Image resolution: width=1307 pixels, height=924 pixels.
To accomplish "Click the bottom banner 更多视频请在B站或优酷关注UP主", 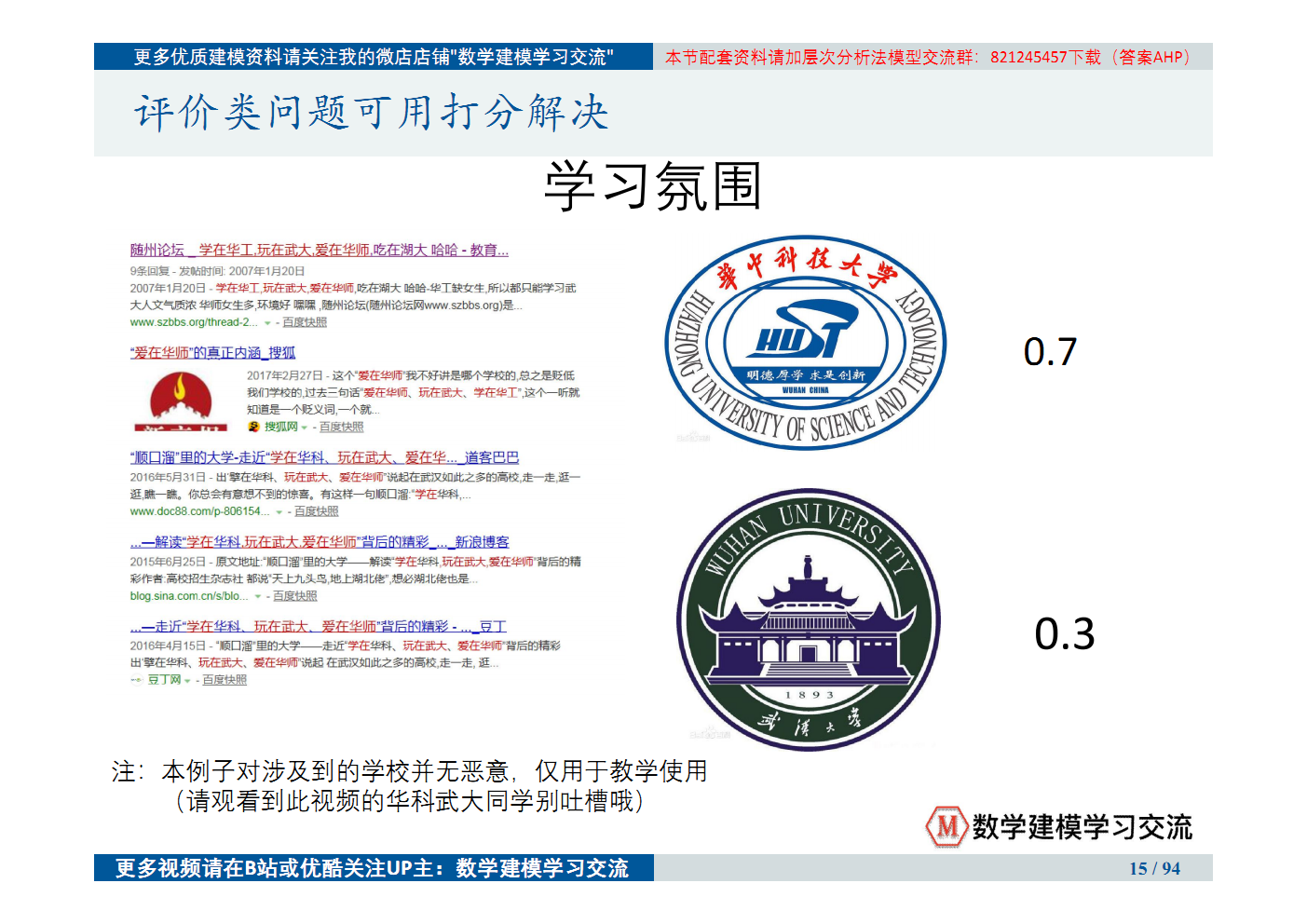I will coord(374,868).
